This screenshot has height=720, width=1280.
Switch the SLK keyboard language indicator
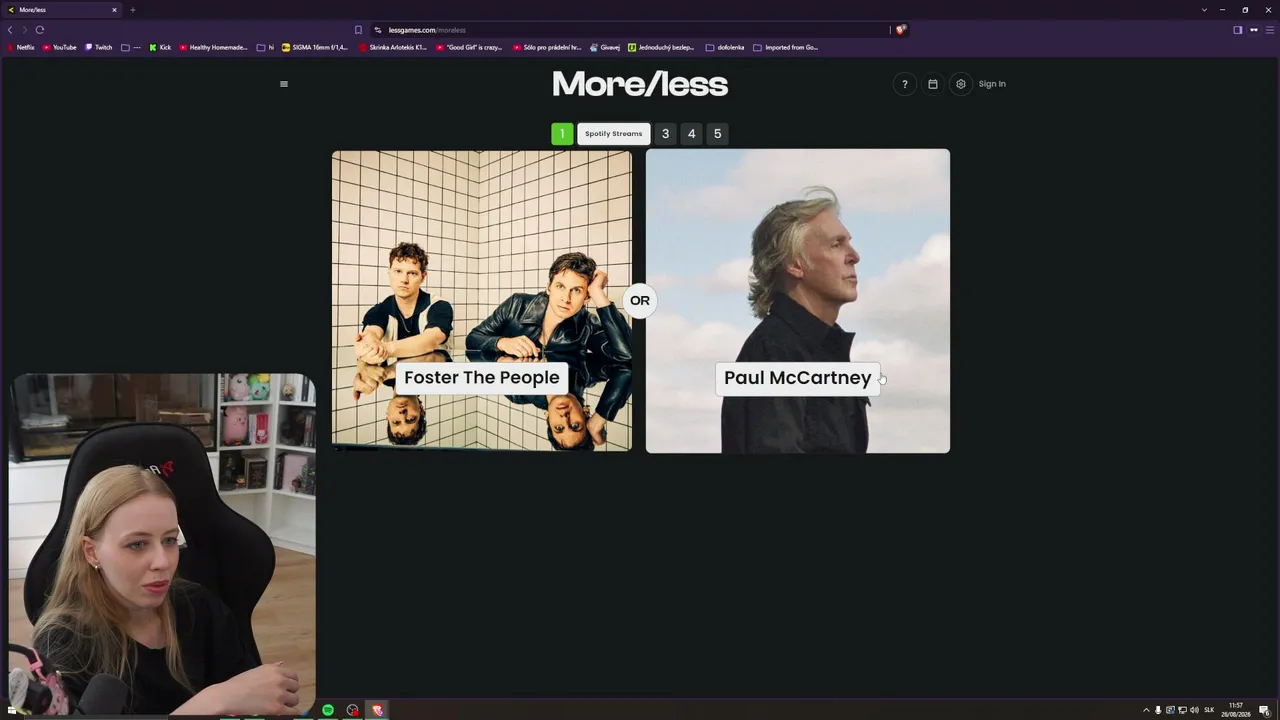[1209, 710]
